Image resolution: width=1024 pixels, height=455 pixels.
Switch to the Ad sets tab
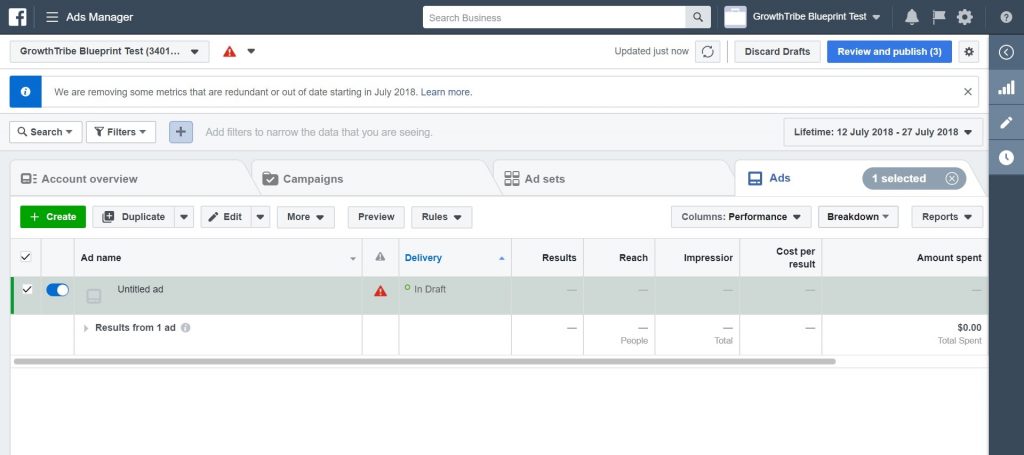(x=544, y=179)
